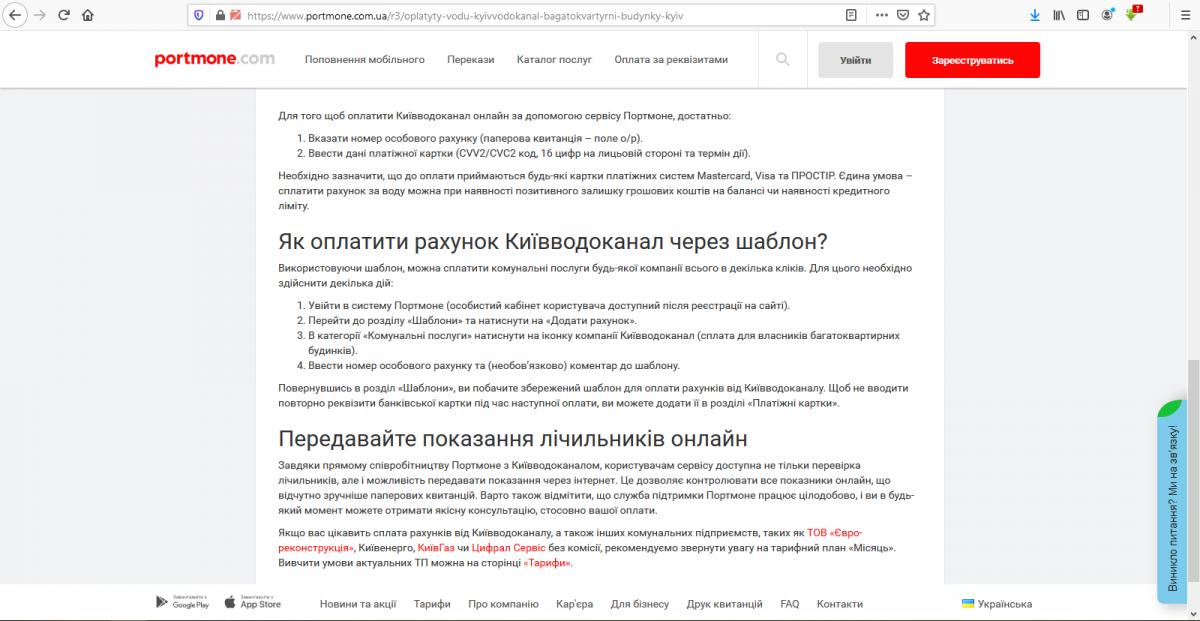Click the green download extension icon
Viewport: 1200px width, 621px height.
pos(1133,14)
